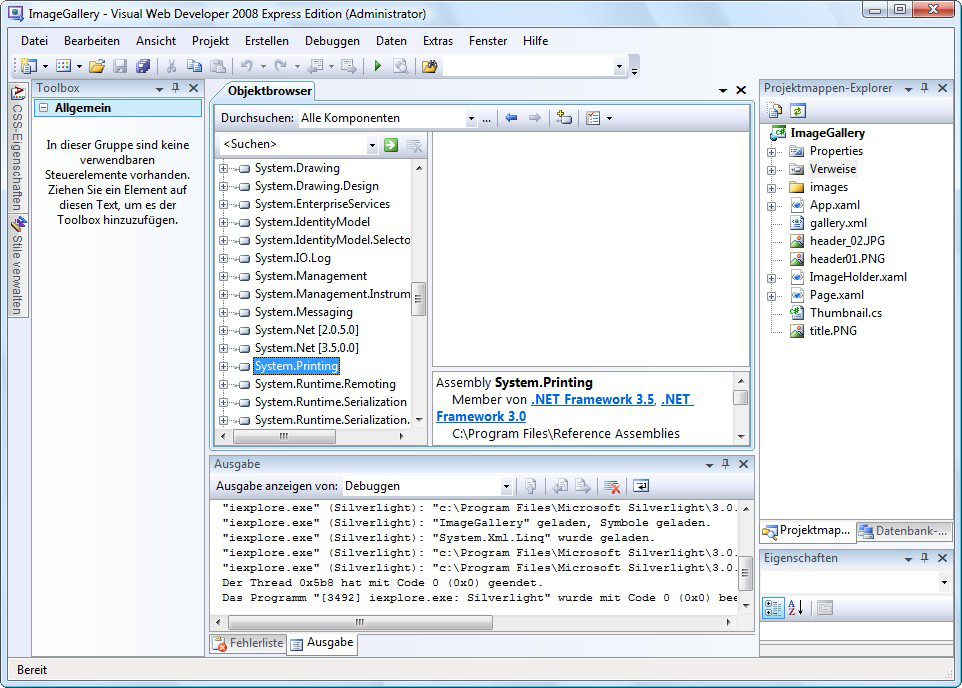Screen dimensions: 962x688
Task: Click the .NET Framework 3.5 link
Action: coord(593,399)
